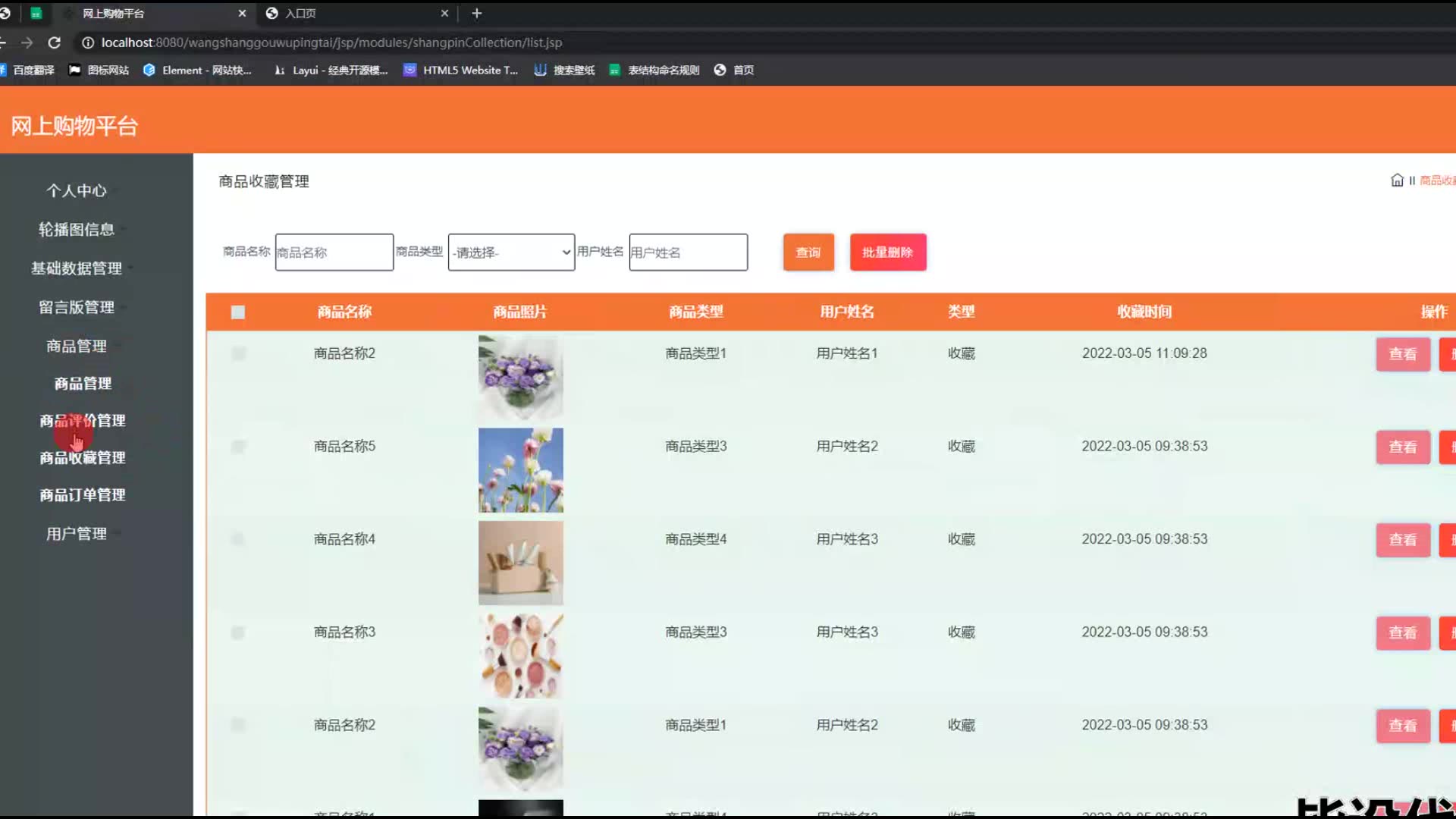
Task: Open a new browser tab with the plus icon
Action: (476, 13)
